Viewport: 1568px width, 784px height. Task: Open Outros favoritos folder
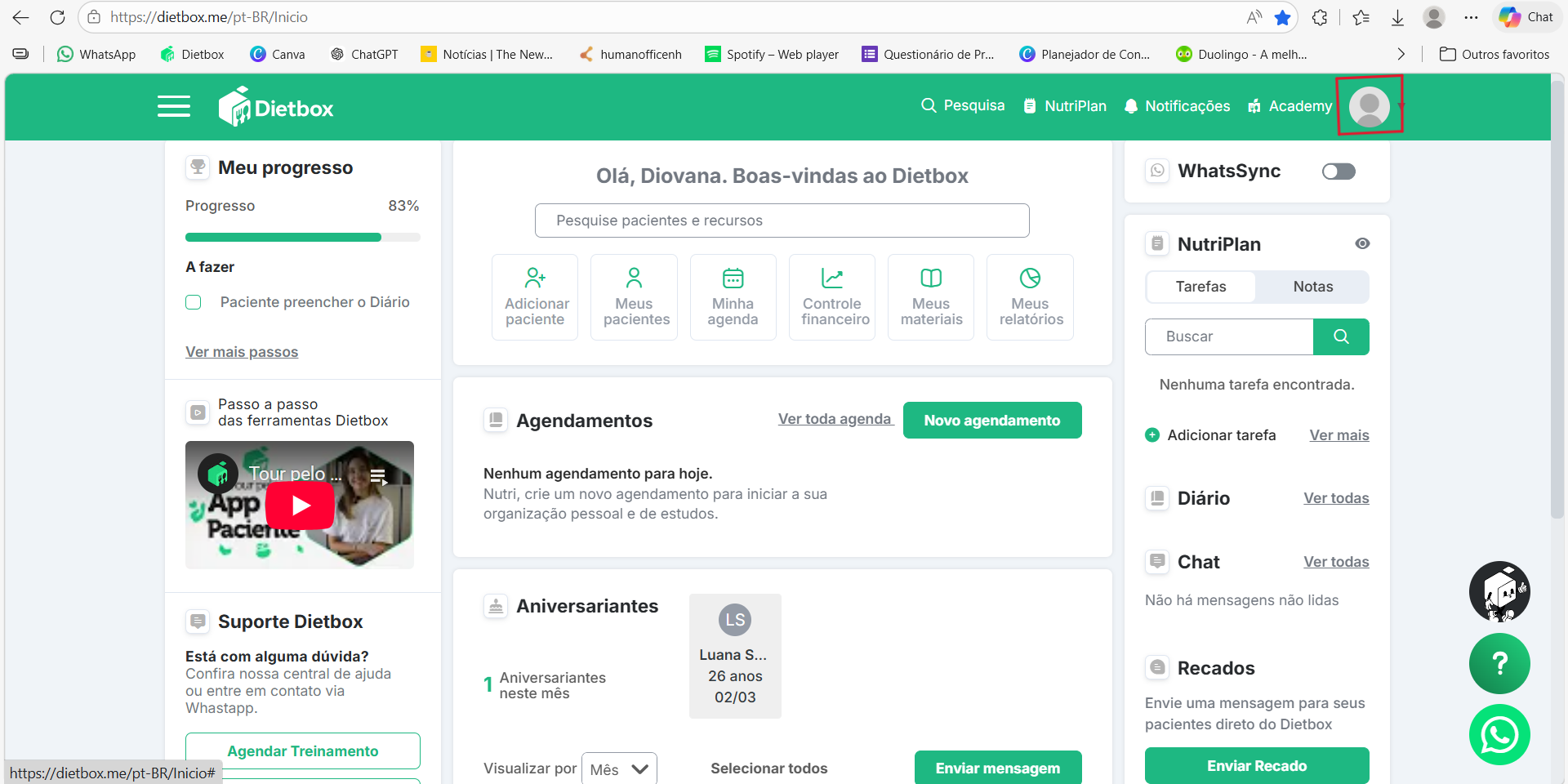tap(1494, 54)
